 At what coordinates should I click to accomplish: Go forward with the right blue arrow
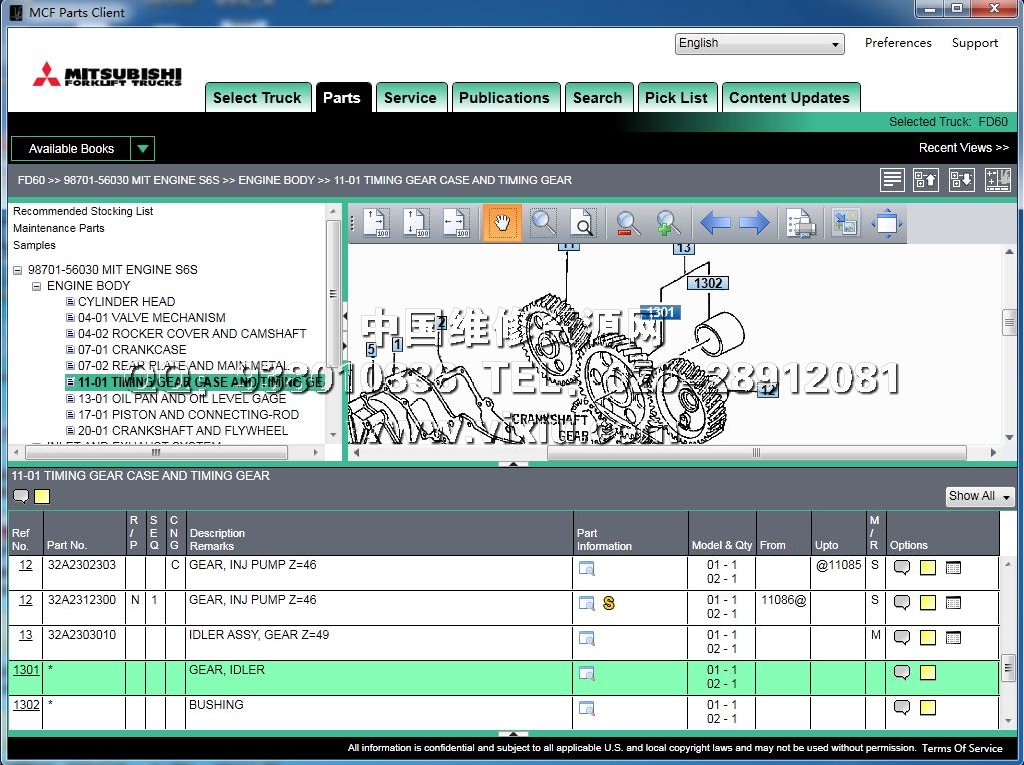pos(754,223)
